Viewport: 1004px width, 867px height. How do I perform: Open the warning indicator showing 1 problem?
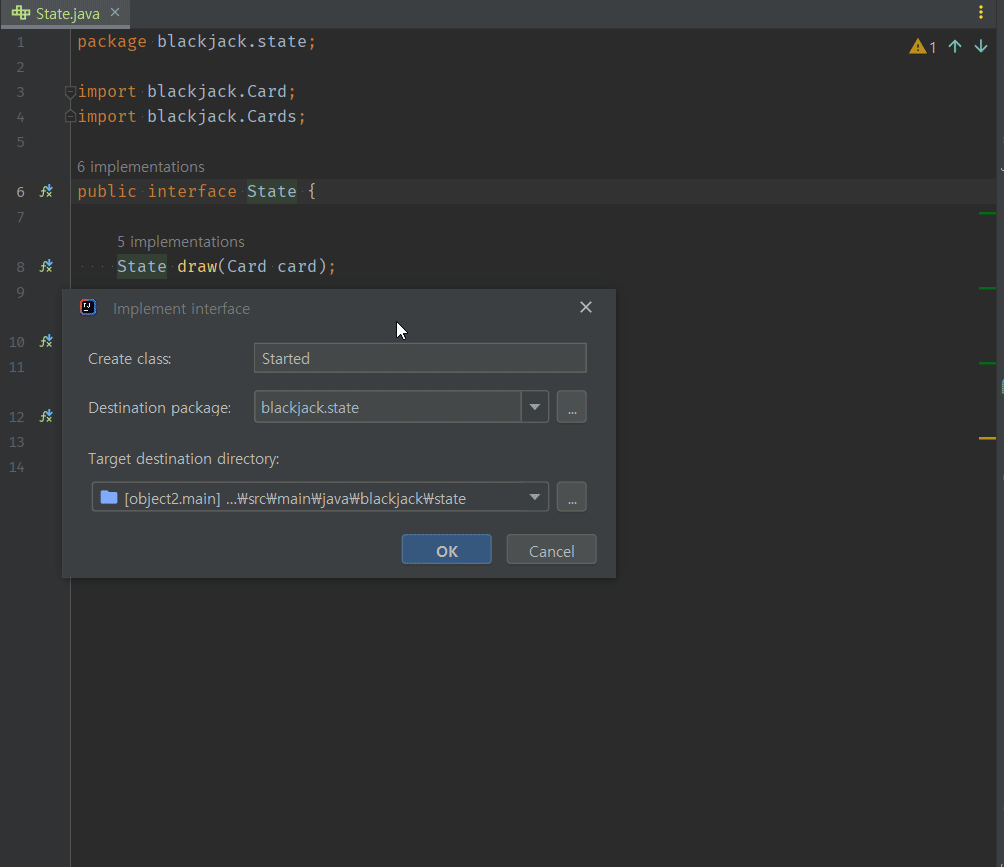coord(922,47)
